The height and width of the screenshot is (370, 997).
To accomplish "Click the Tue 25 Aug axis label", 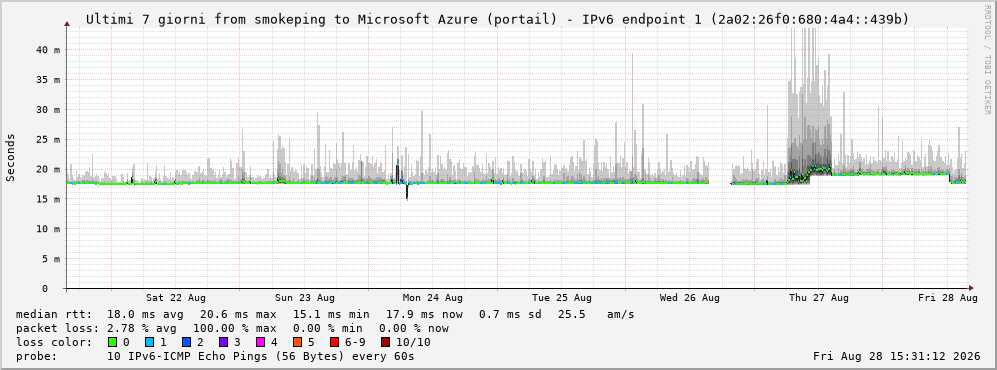I will point(561,298).
